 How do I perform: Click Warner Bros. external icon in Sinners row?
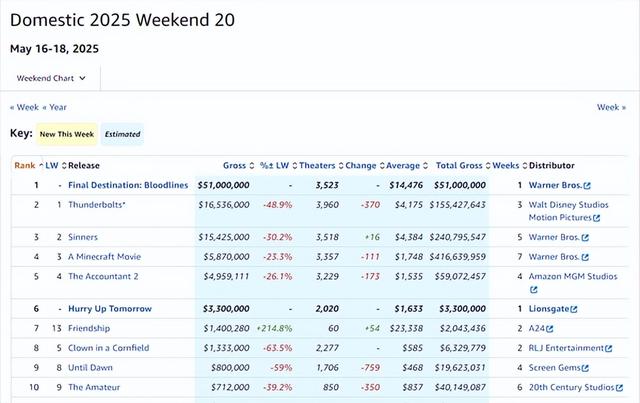[x=586, y=236]
